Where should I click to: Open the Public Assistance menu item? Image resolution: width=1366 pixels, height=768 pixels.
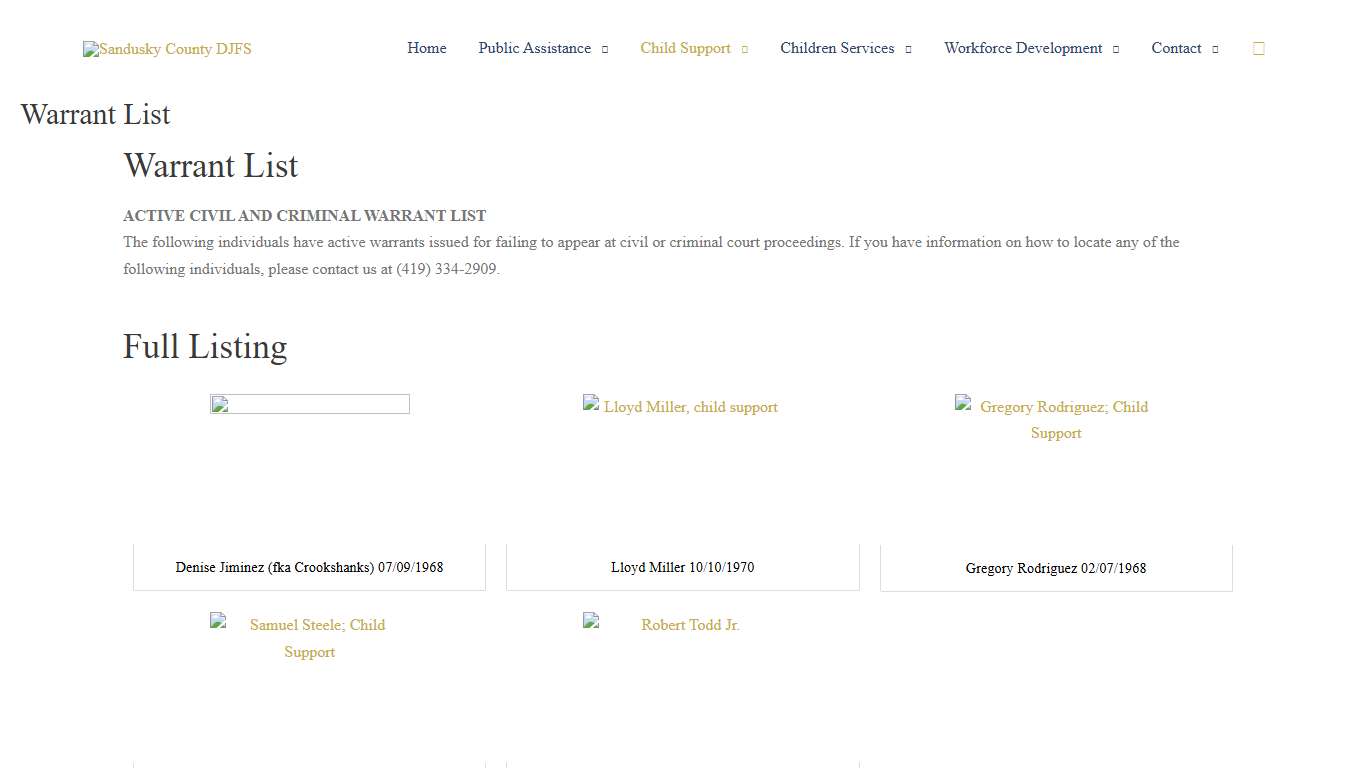tap(534, 48)
